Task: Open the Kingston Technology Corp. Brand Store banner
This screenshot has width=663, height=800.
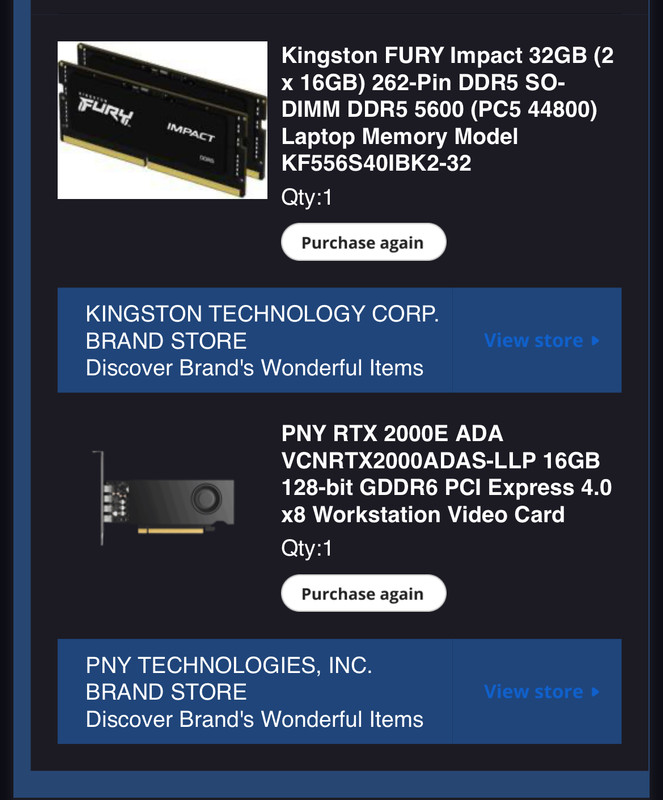Action: [x=339, y=340]
